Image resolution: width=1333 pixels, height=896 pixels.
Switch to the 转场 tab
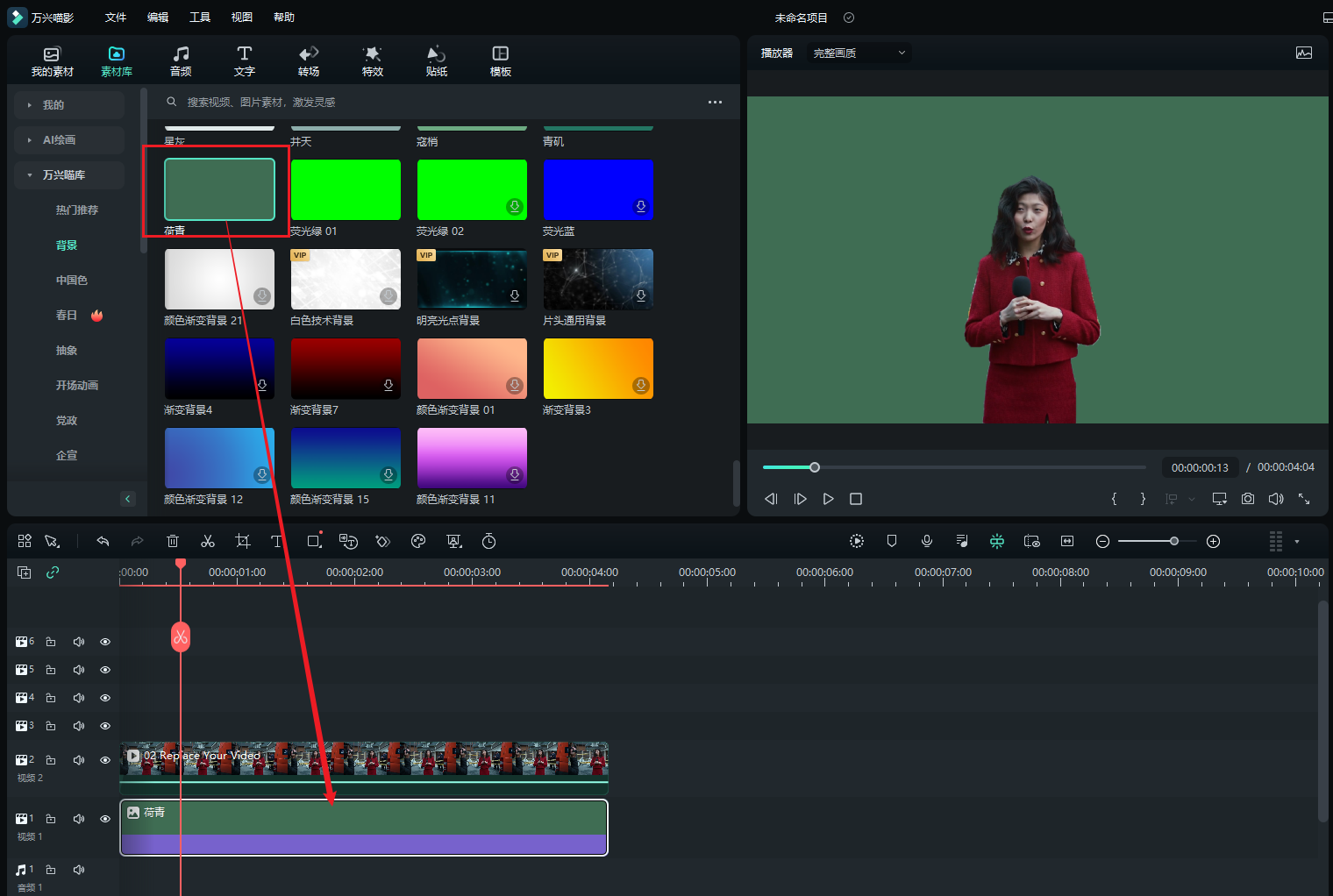(309, 60)
